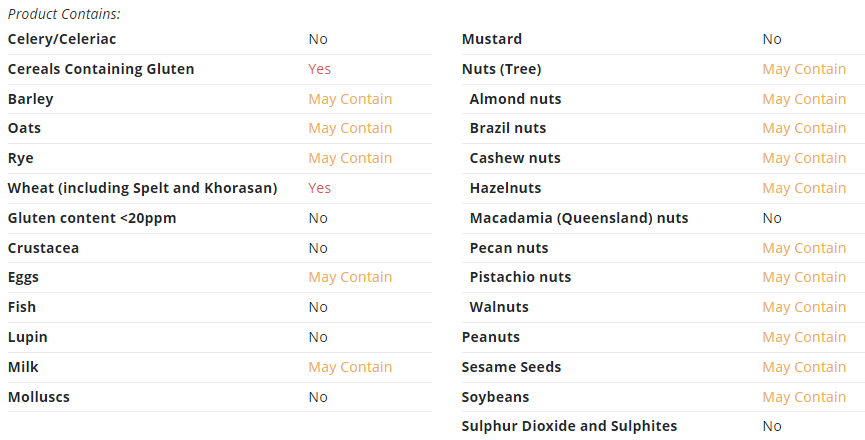
Task: Select the Nuts (Tree) heading label
Action: click(501, 69)
